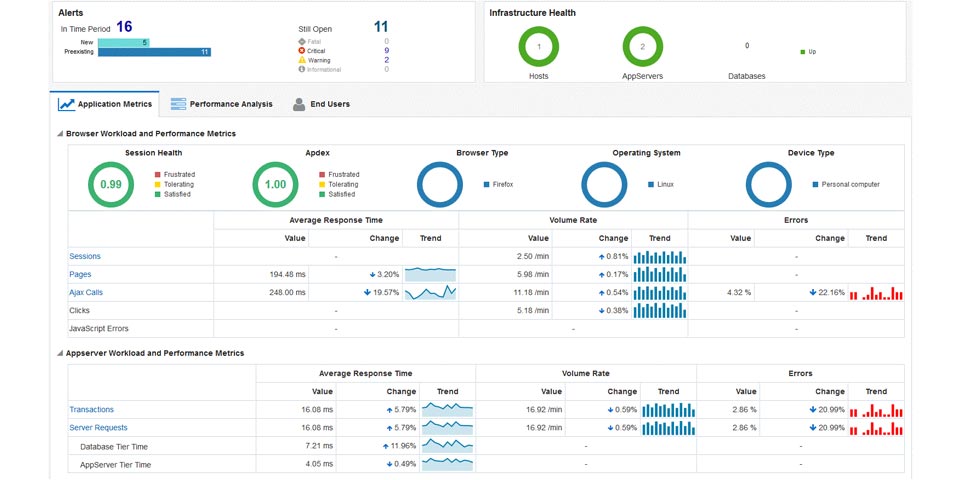Open the Server Requests link
The image size is (960, 480).
[x=99, y=427]
